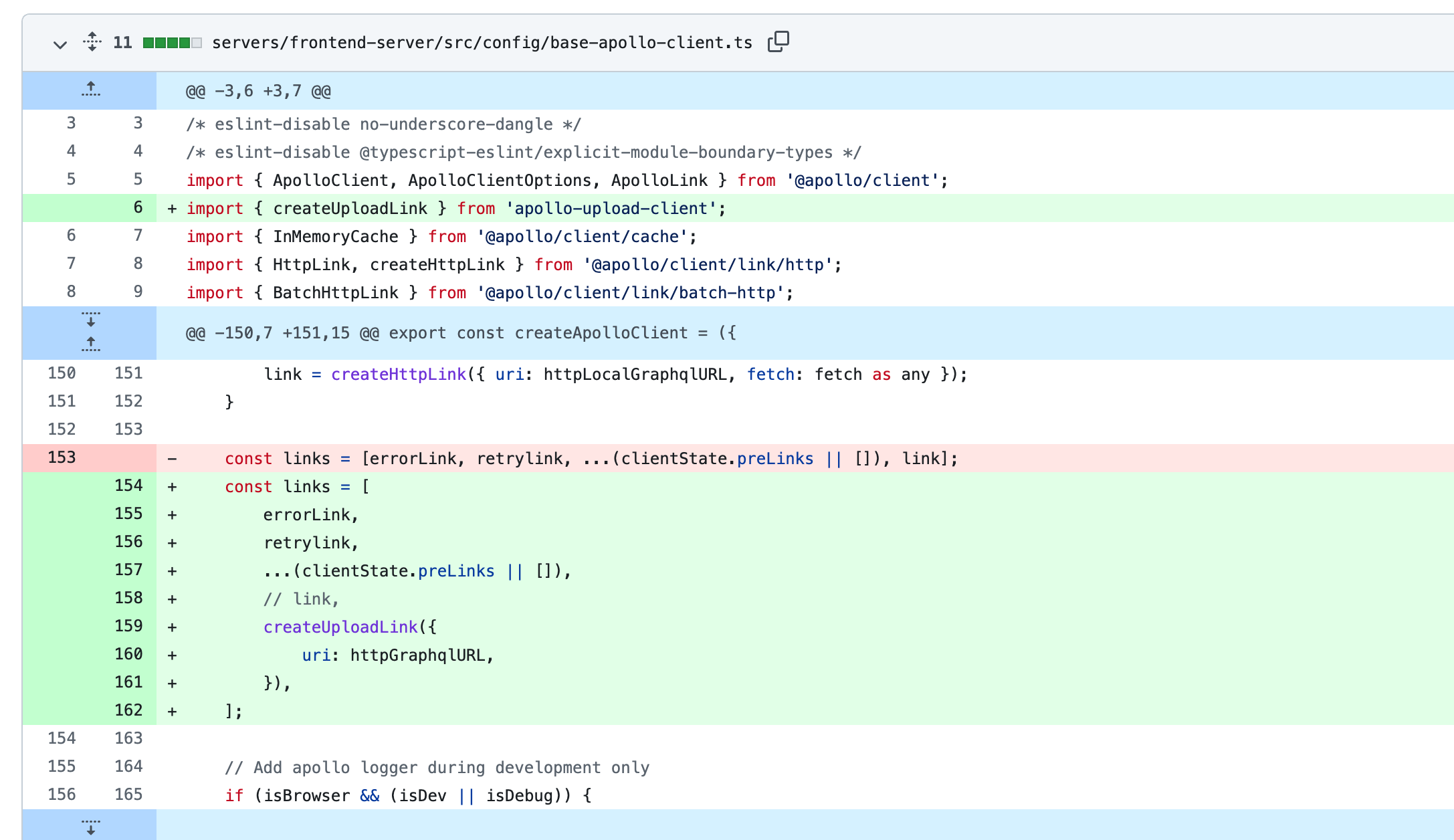Click the changed line count 11
The image size is (1454, 840).
122,43
